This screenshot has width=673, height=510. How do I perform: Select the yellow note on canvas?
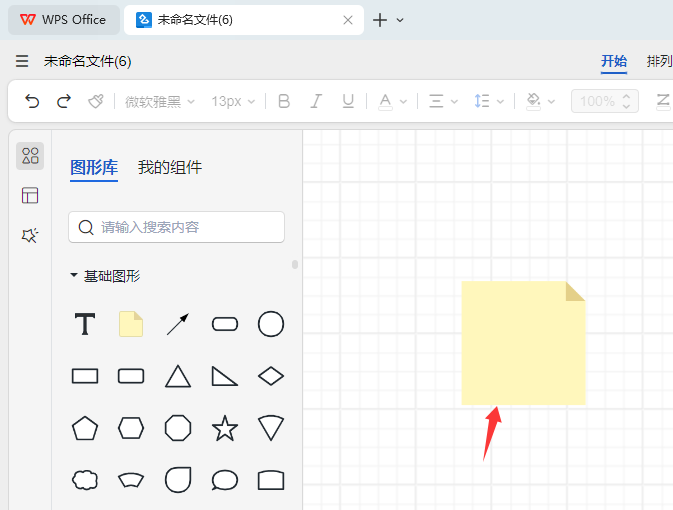tap(523, 343)
